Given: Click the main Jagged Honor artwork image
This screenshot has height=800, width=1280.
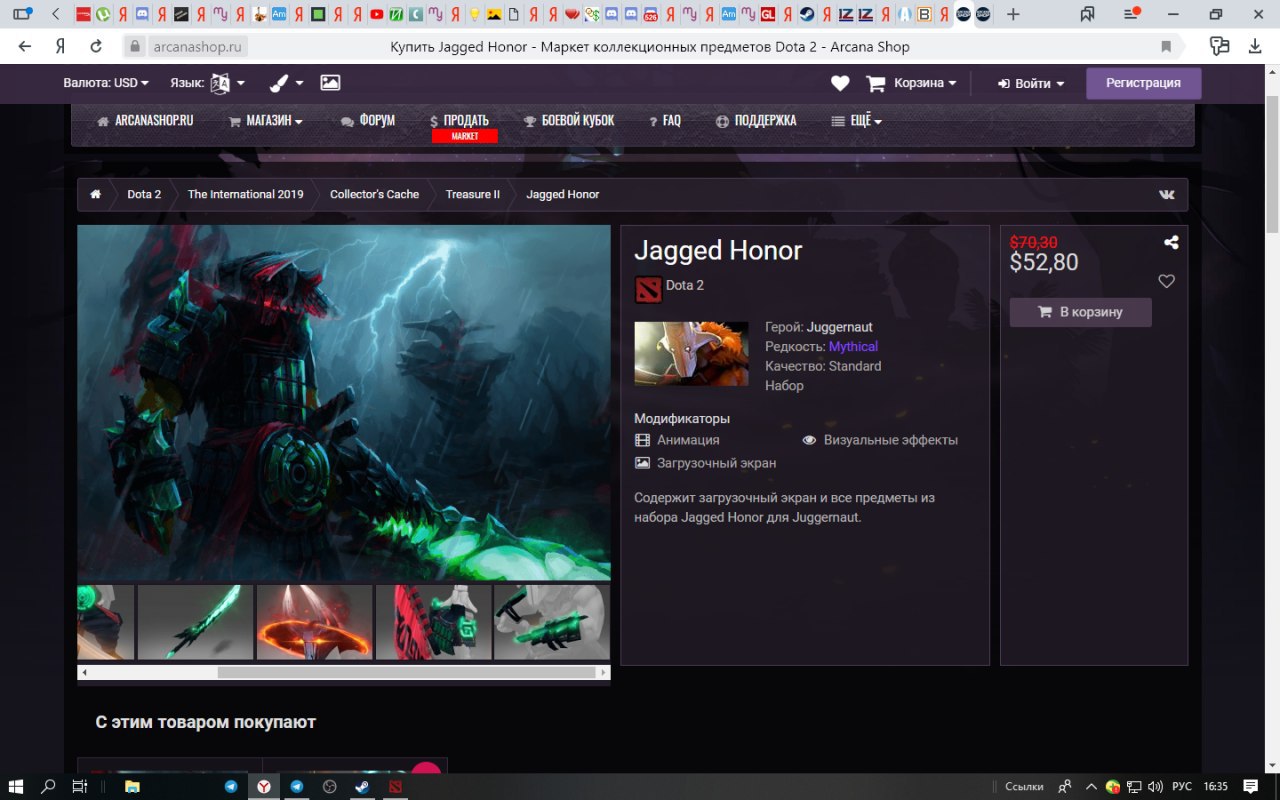Looking at the screenshot, I should point(344,402).
